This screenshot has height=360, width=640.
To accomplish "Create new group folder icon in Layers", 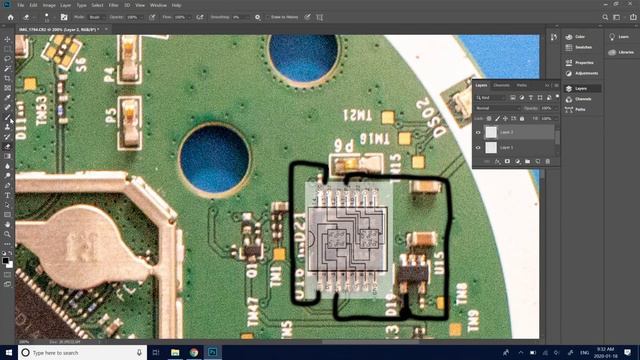I will (x=527, y=162).
